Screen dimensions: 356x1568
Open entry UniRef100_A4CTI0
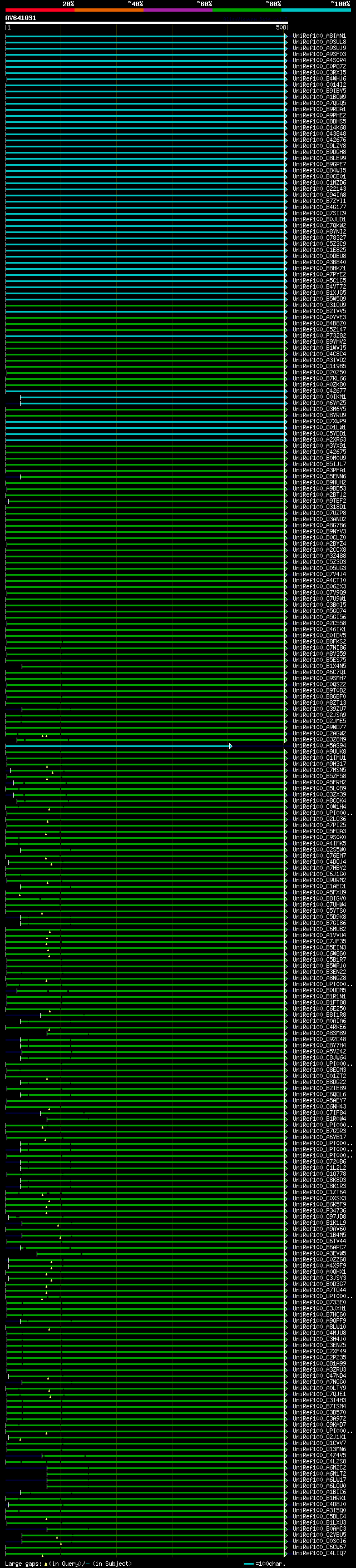click(x=319, y=581)
